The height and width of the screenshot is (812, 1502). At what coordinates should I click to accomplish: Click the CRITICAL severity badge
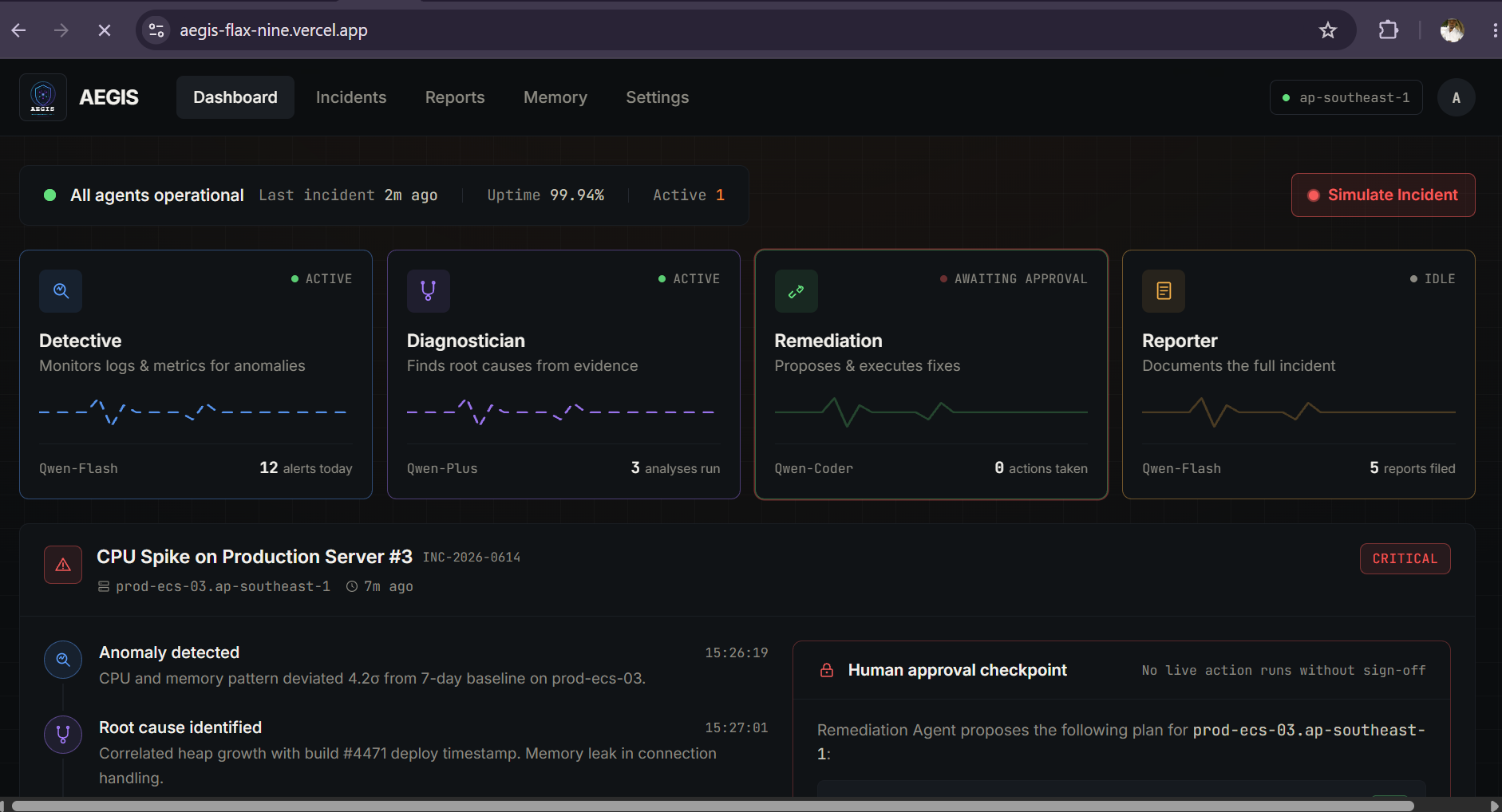click(1405, 558)
